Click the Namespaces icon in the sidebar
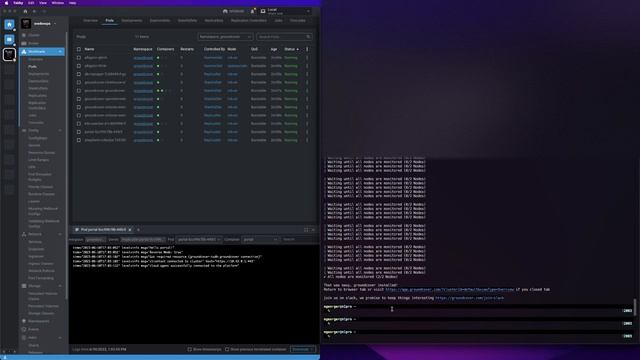Screen dimensions: 640x360 [24, 321]
